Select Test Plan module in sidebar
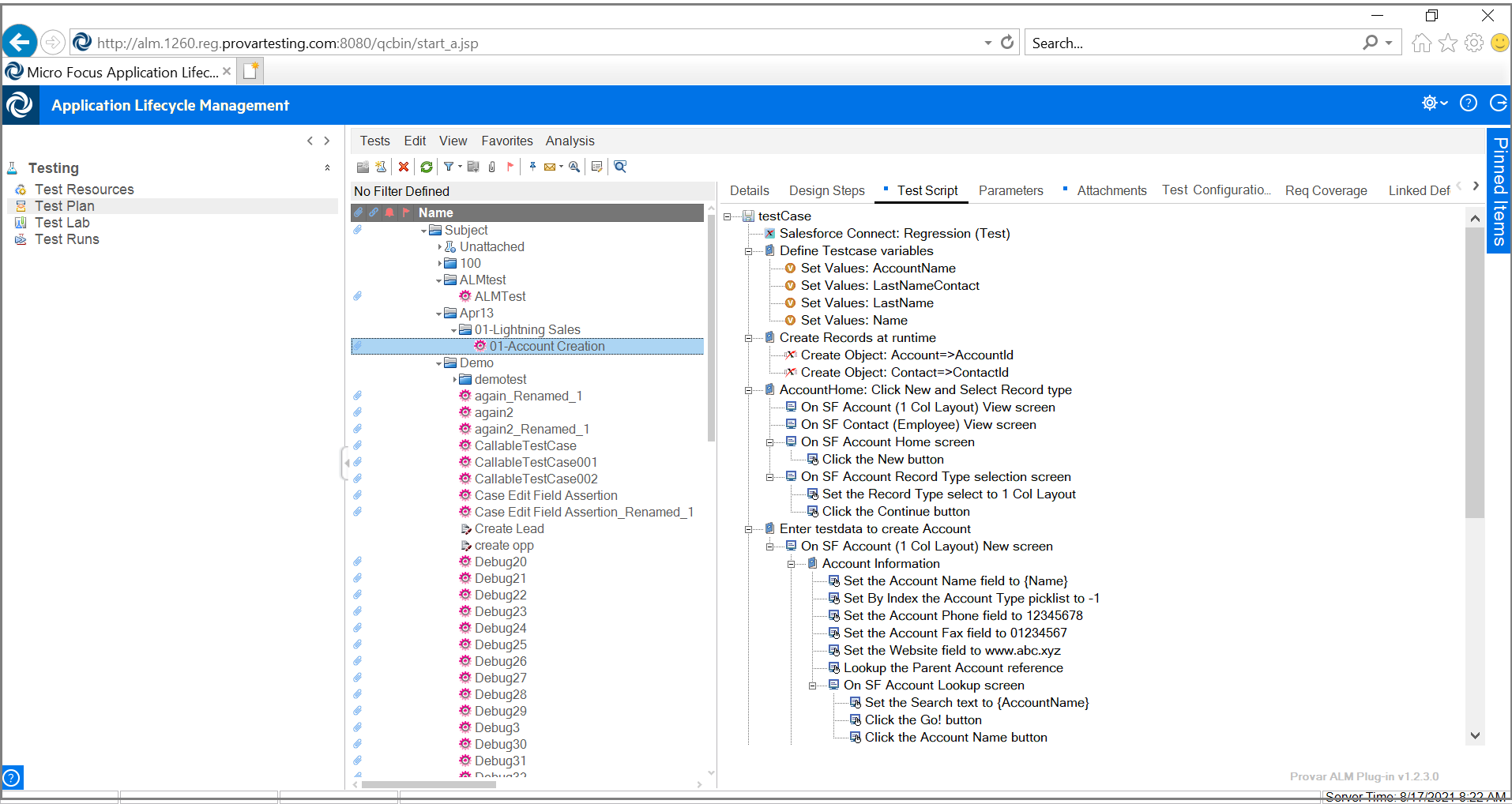The height and width of the screenshot is (804, 1512). [x=64, y=206]
